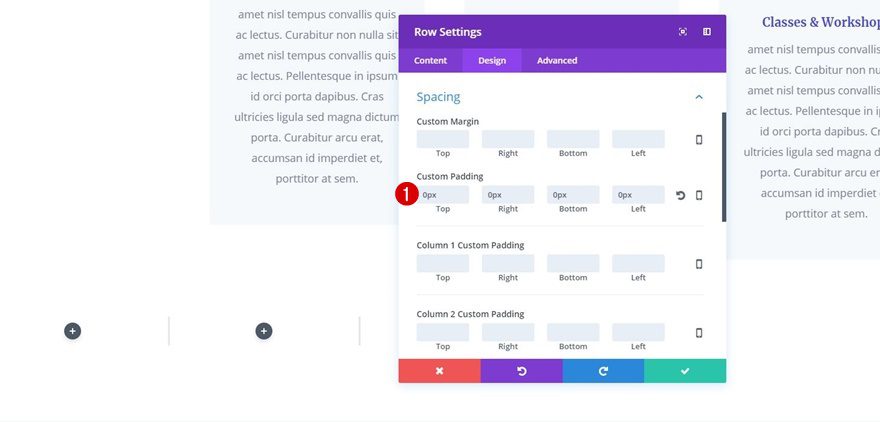
Task: Add a module with the leftmost plus button
Action: click(x=73, y=331)
